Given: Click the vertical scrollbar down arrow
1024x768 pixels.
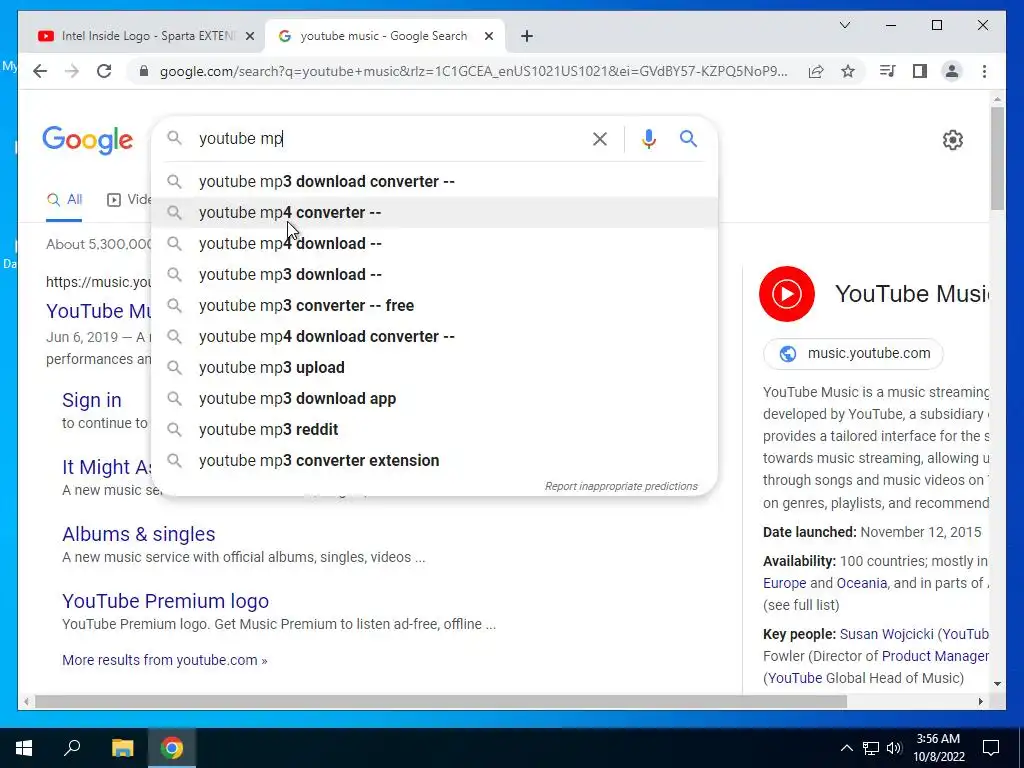Looking at the screenshot, I should (997, 684).
